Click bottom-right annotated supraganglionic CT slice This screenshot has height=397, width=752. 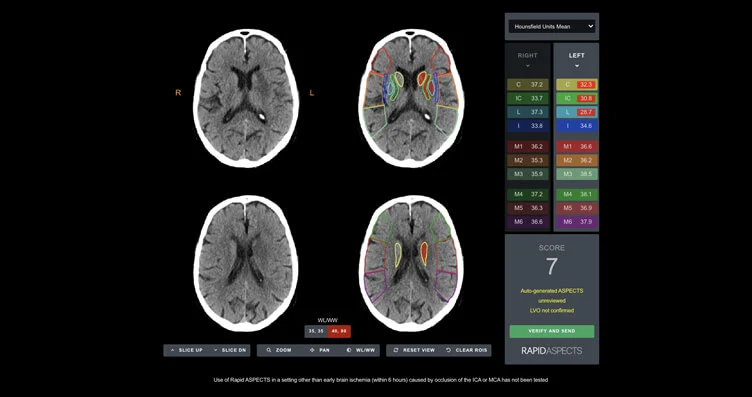[x=411, y=263]
